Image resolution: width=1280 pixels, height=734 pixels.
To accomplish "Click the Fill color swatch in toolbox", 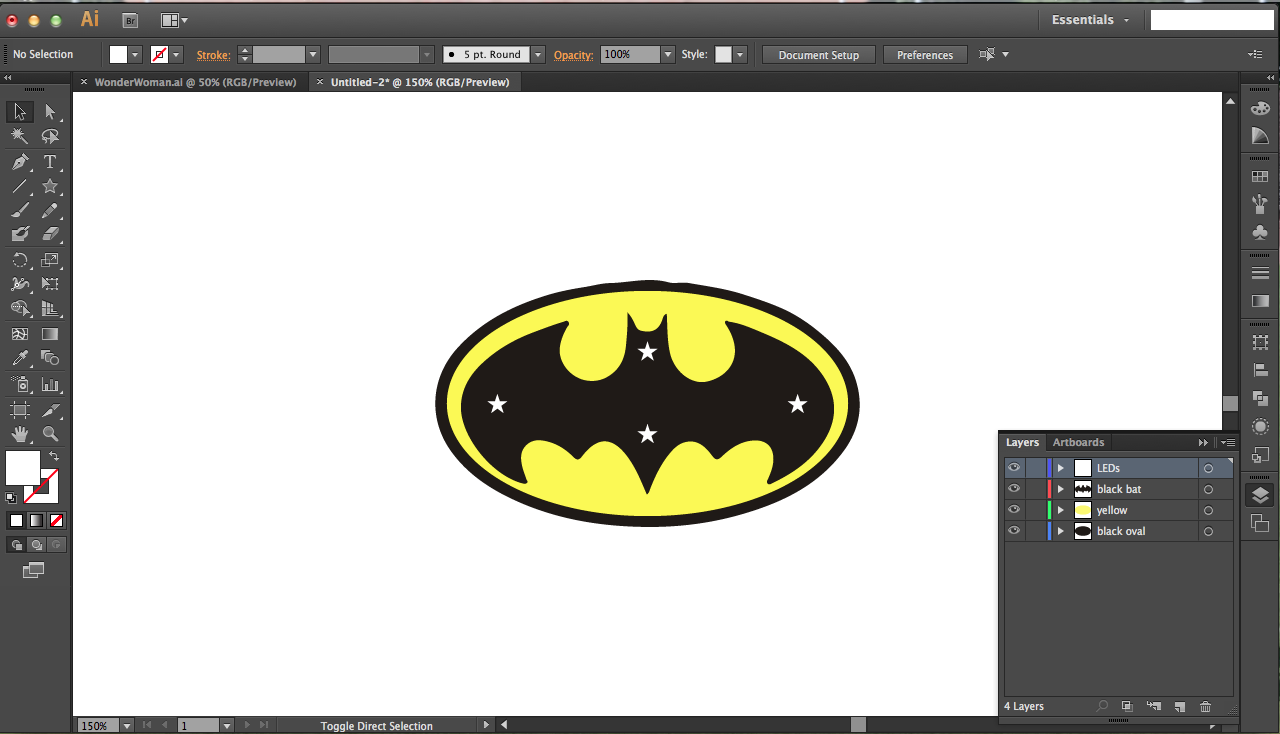I will pos(22,467).
